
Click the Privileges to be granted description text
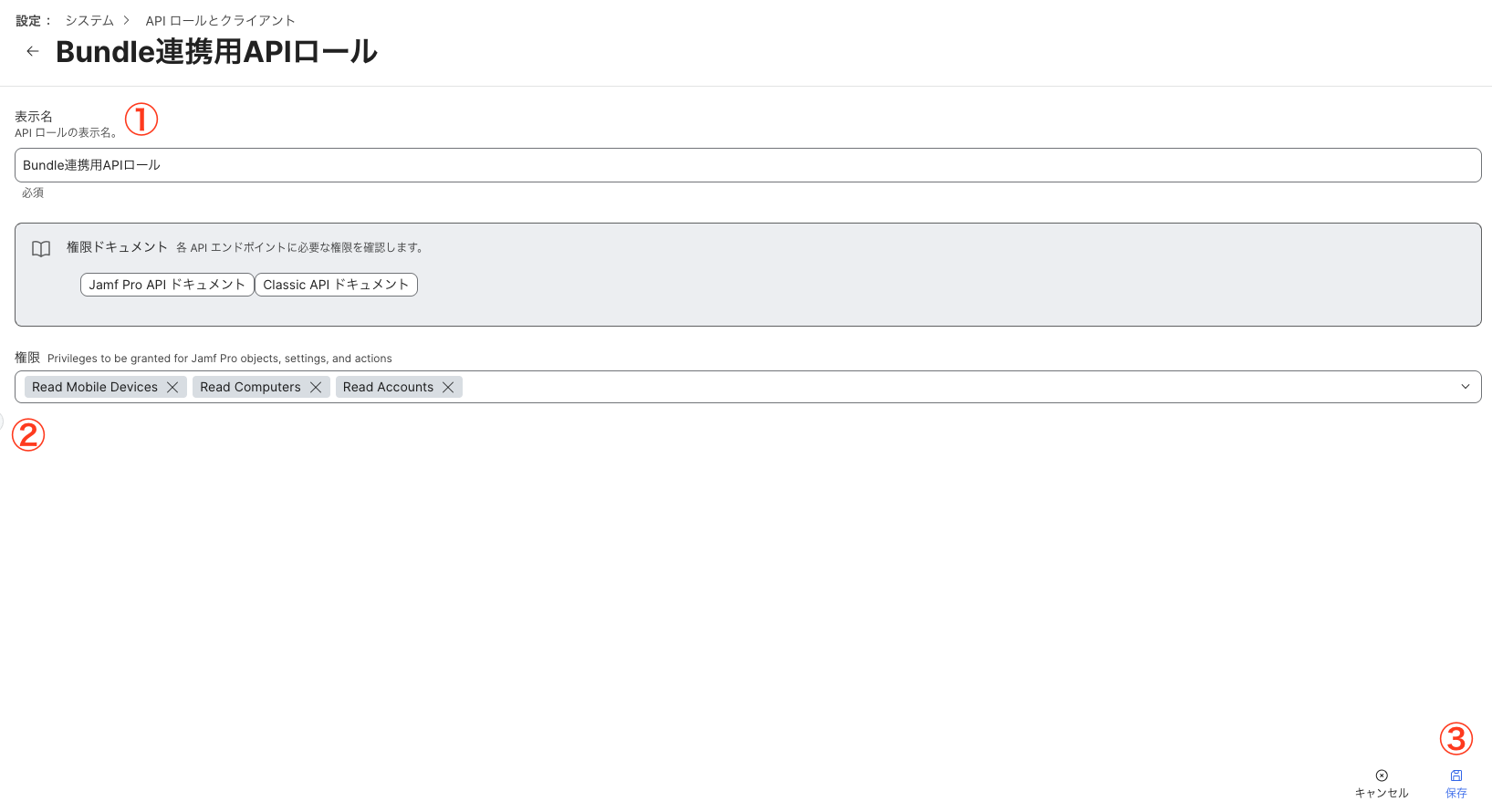click(x=220, y=359)
